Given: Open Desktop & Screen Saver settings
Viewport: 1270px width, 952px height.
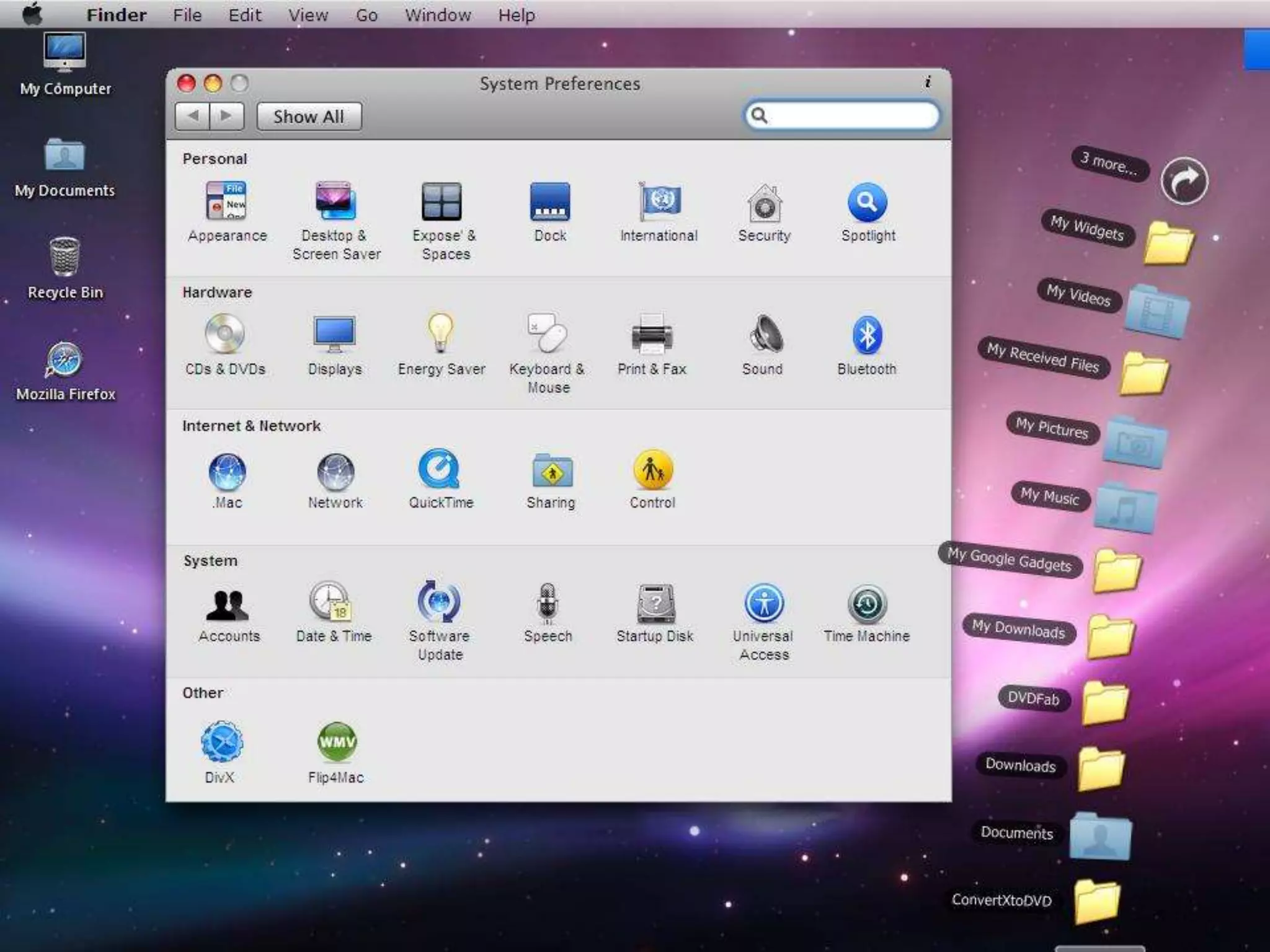Looking at the screenshot, I should [x=335, y=201].
